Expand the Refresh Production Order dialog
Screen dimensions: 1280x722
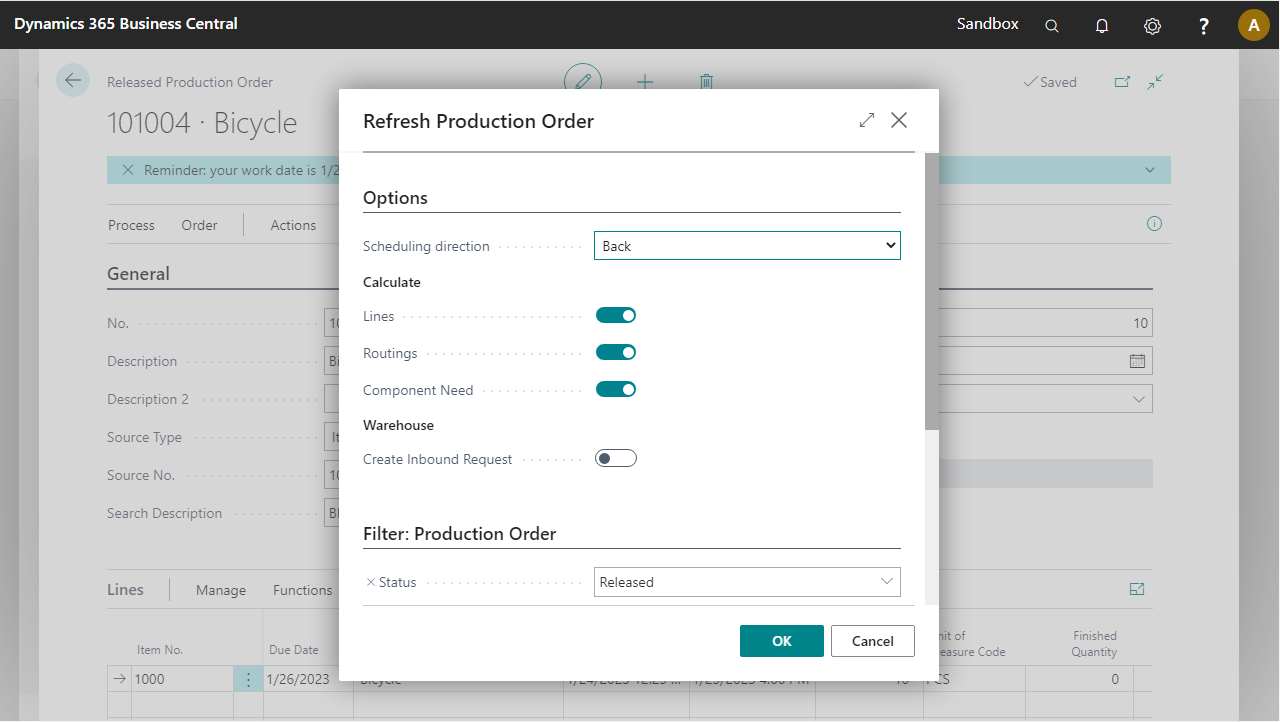pyautogui.click(x=867, y=120)
